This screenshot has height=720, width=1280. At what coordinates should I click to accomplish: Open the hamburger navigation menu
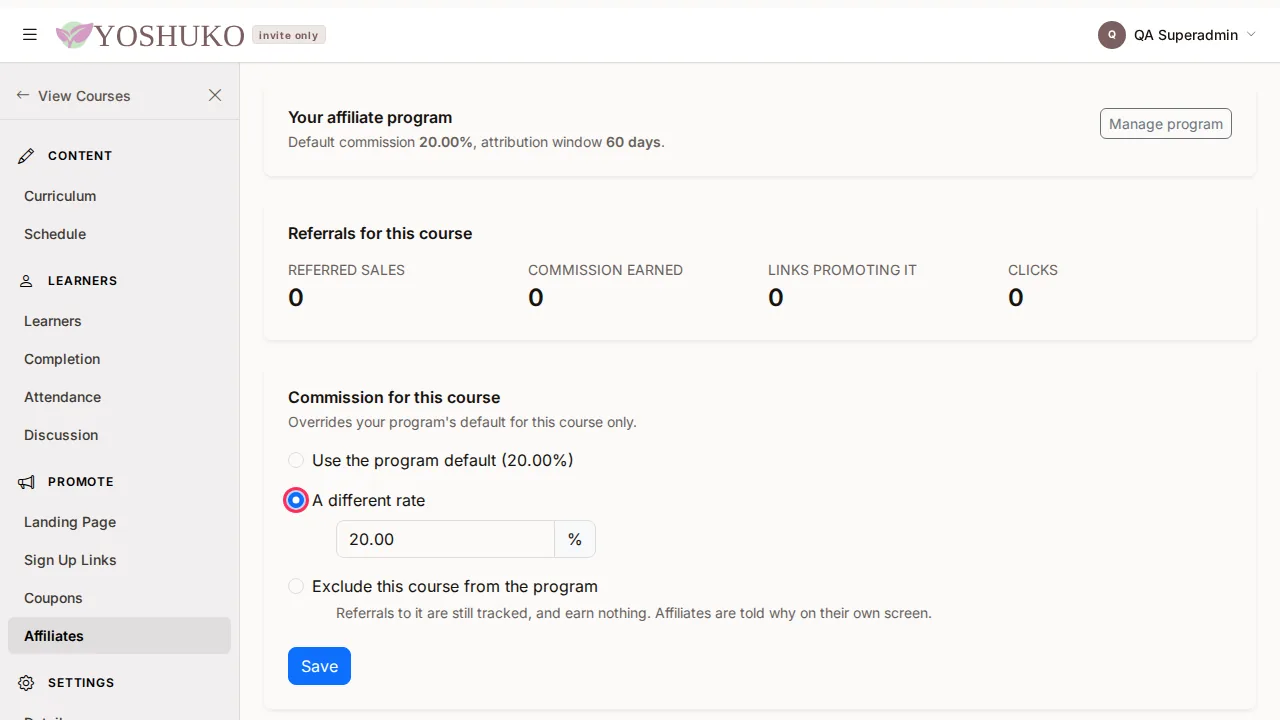point(30,35)
